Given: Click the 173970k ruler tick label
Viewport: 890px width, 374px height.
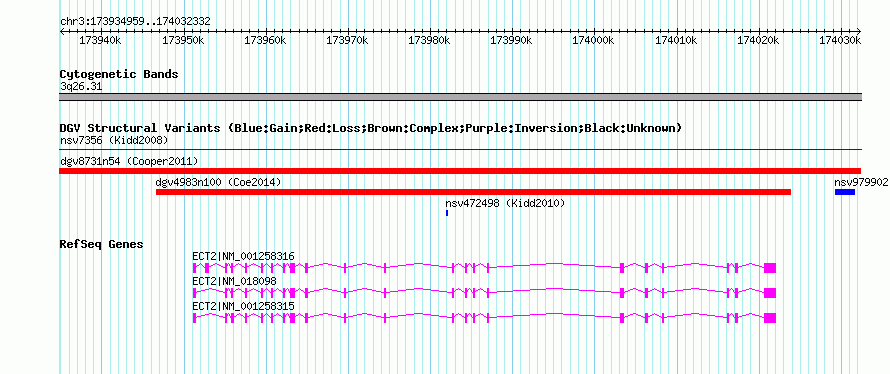Looking at the screenshot, I should pos(347,40).
